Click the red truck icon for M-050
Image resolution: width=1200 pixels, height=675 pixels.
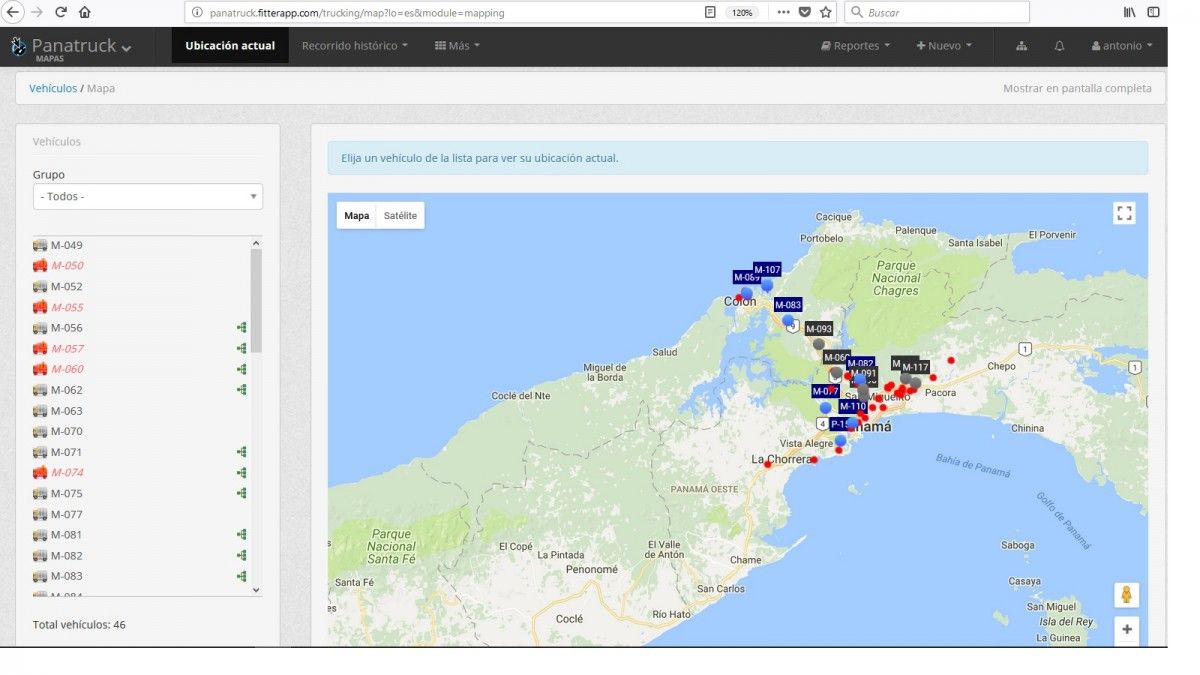40,266
